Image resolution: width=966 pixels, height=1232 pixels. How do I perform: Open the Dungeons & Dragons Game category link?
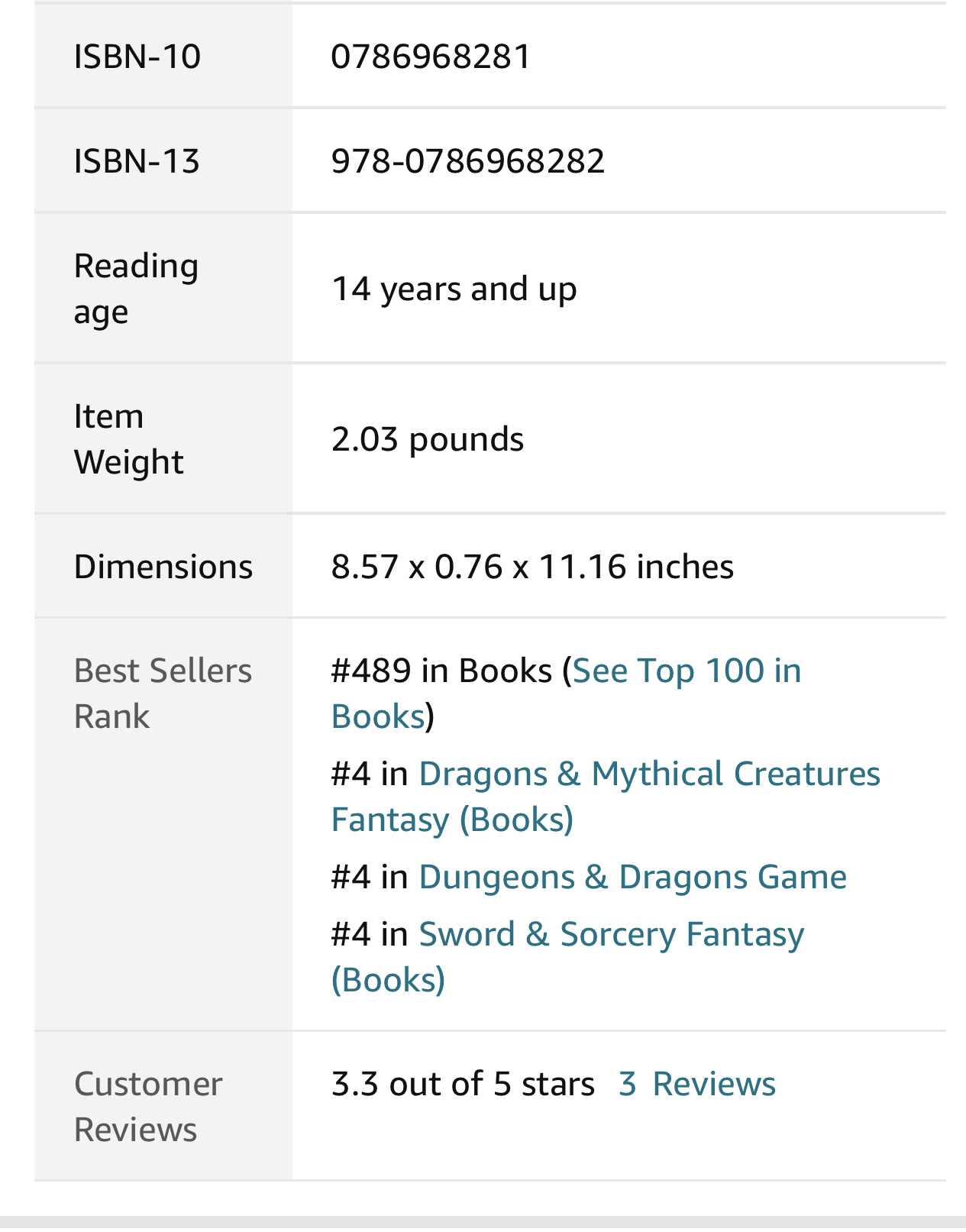632,878
